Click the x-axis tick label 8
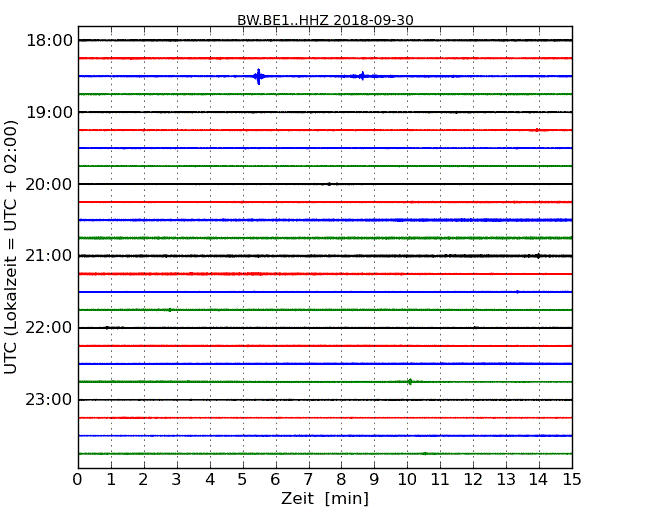The width and height of the screenshot is (650, 520). pos(341,480)
